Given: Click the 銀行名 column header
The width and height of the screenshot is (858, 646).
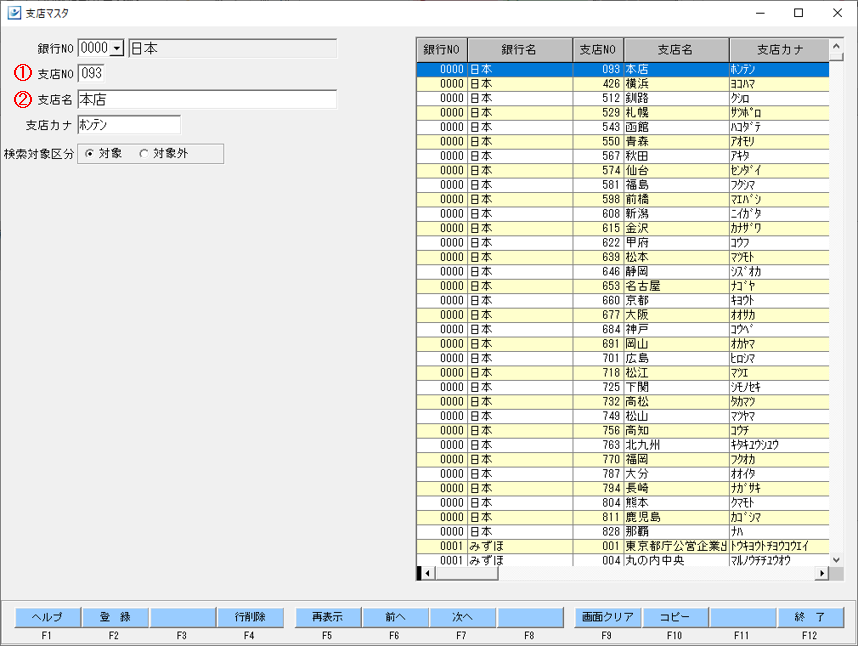Looking at the screenshot, I should (520, 50).
